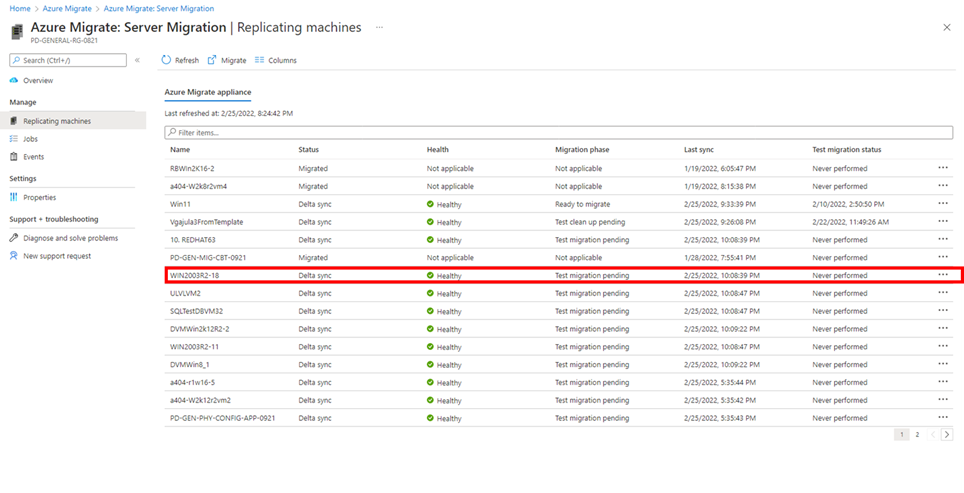
Task: Select the Win11 machine name
Action: (x=180, y=204)
